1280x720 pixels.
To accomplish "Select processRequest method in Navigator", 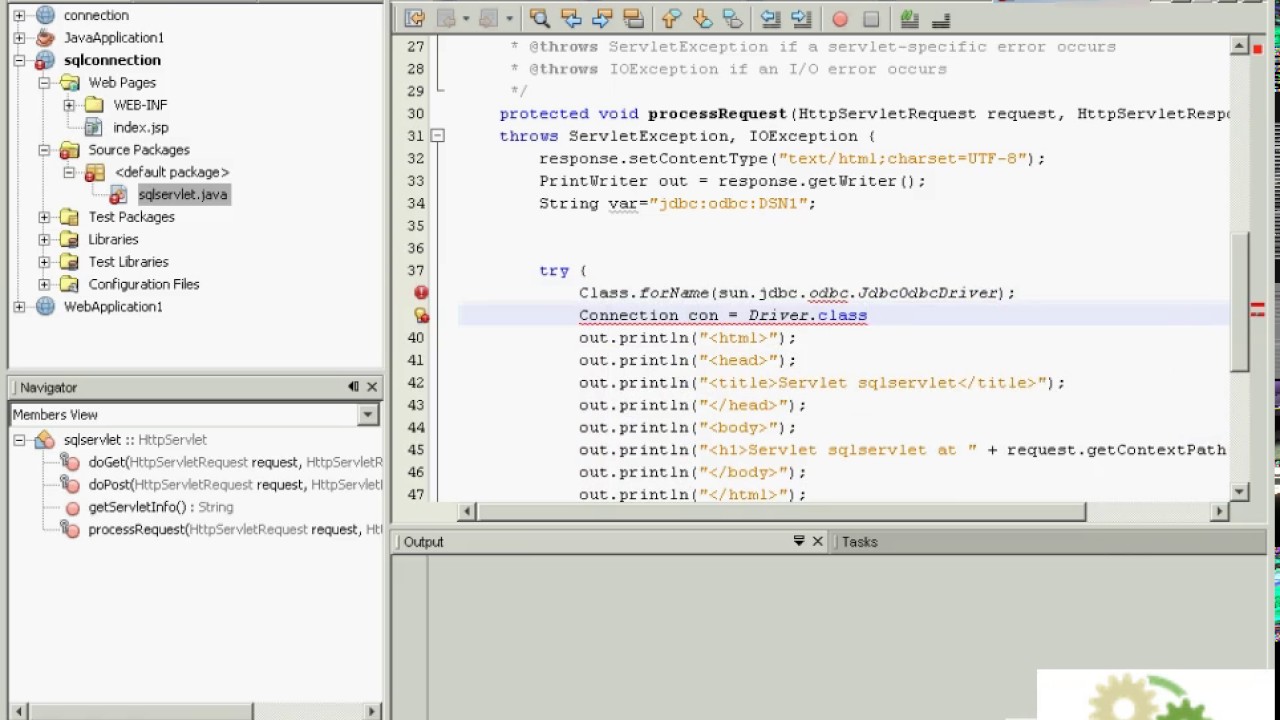I will coord(136,529).
